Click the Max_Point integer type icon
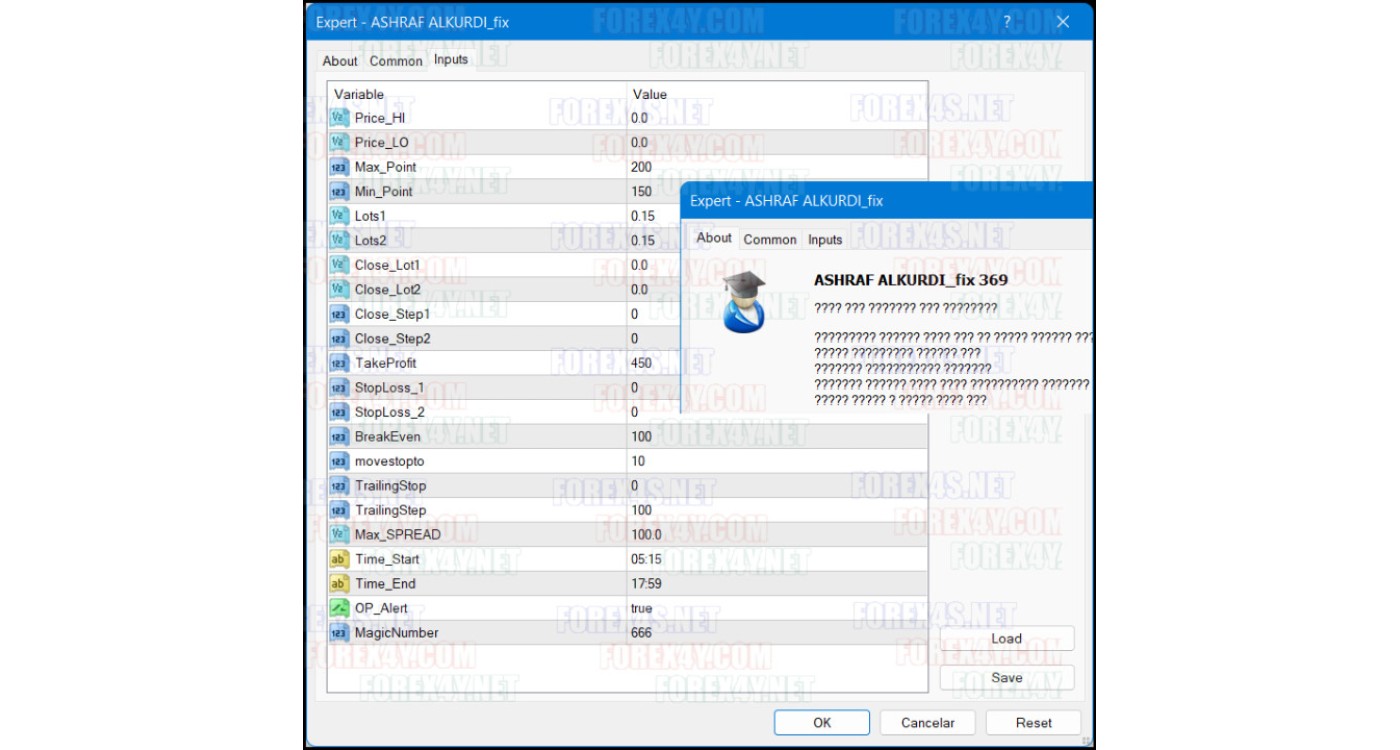This screenshot has height=750, width=1400. [x=339, y=167]
